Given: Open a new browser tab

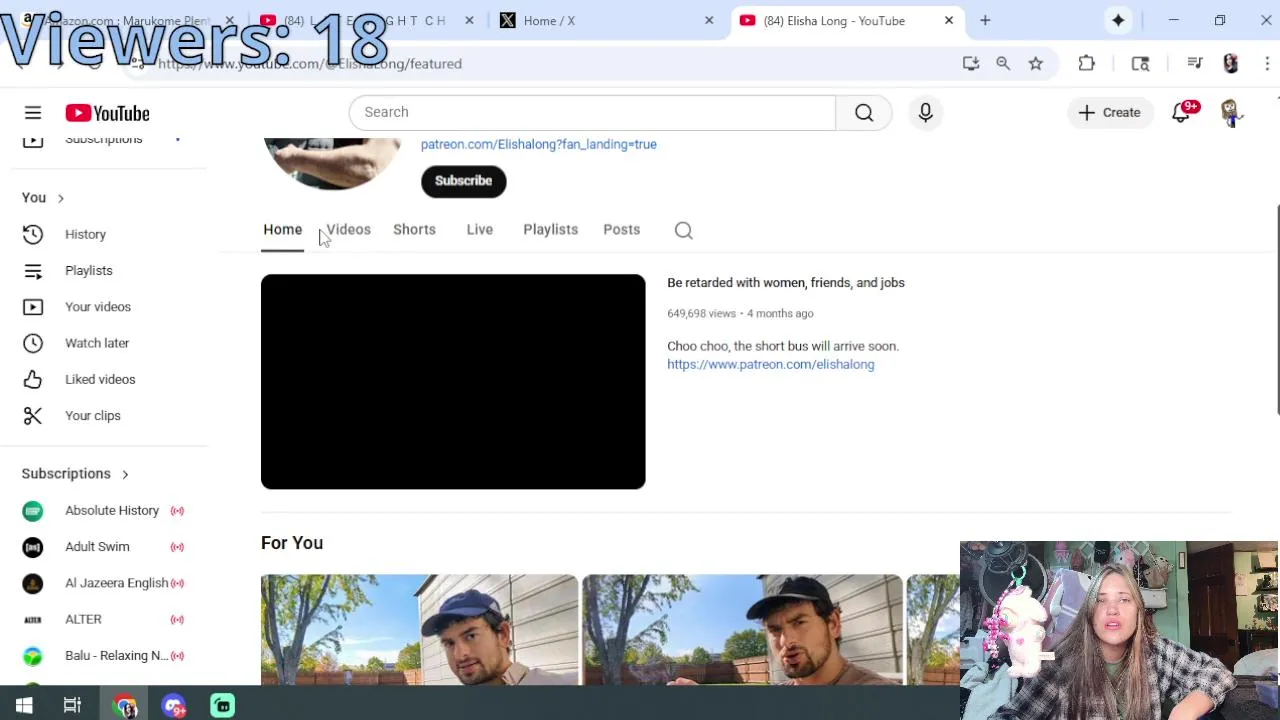Looking at the screenshot, I should click(985, 20).
